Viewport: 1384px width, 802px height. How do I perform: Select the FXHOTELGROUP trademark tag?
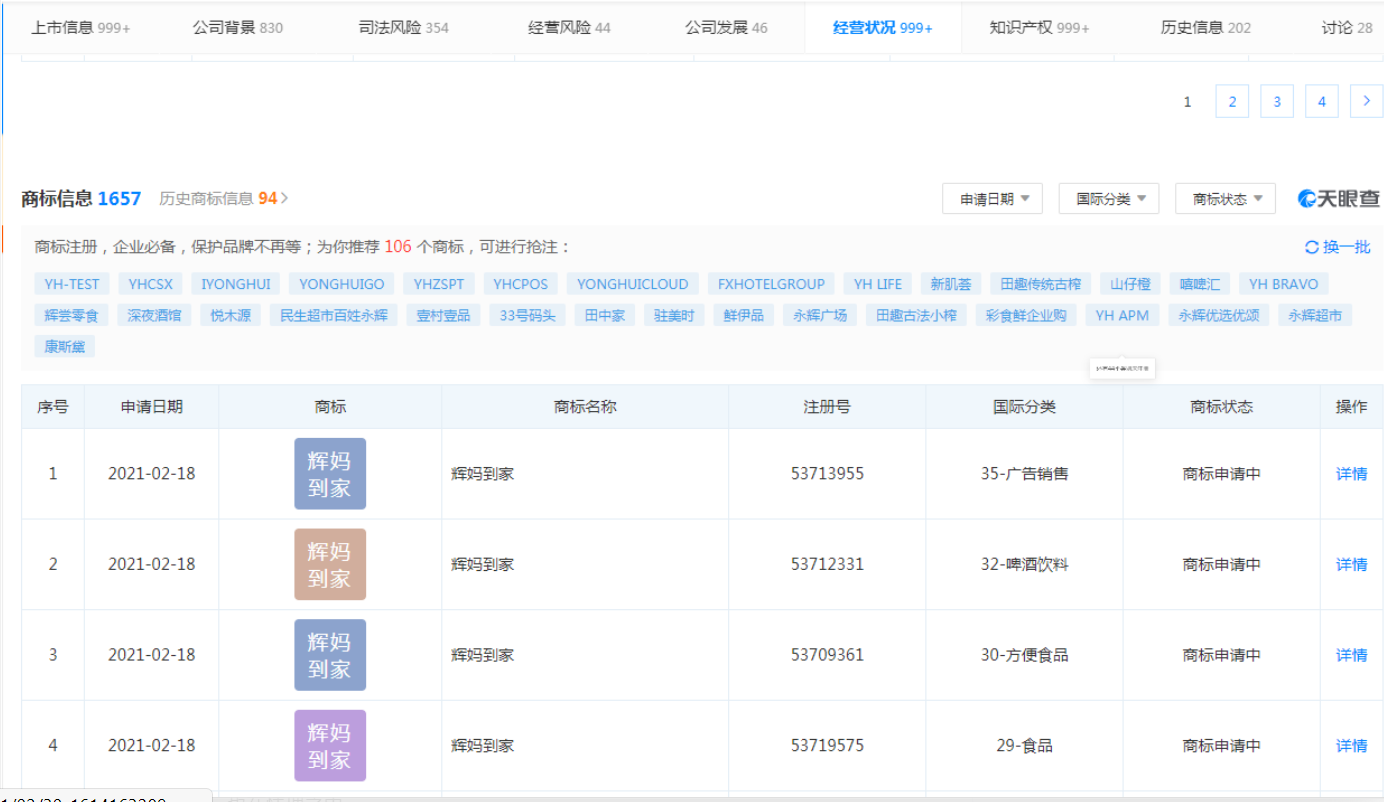[770, 284]
